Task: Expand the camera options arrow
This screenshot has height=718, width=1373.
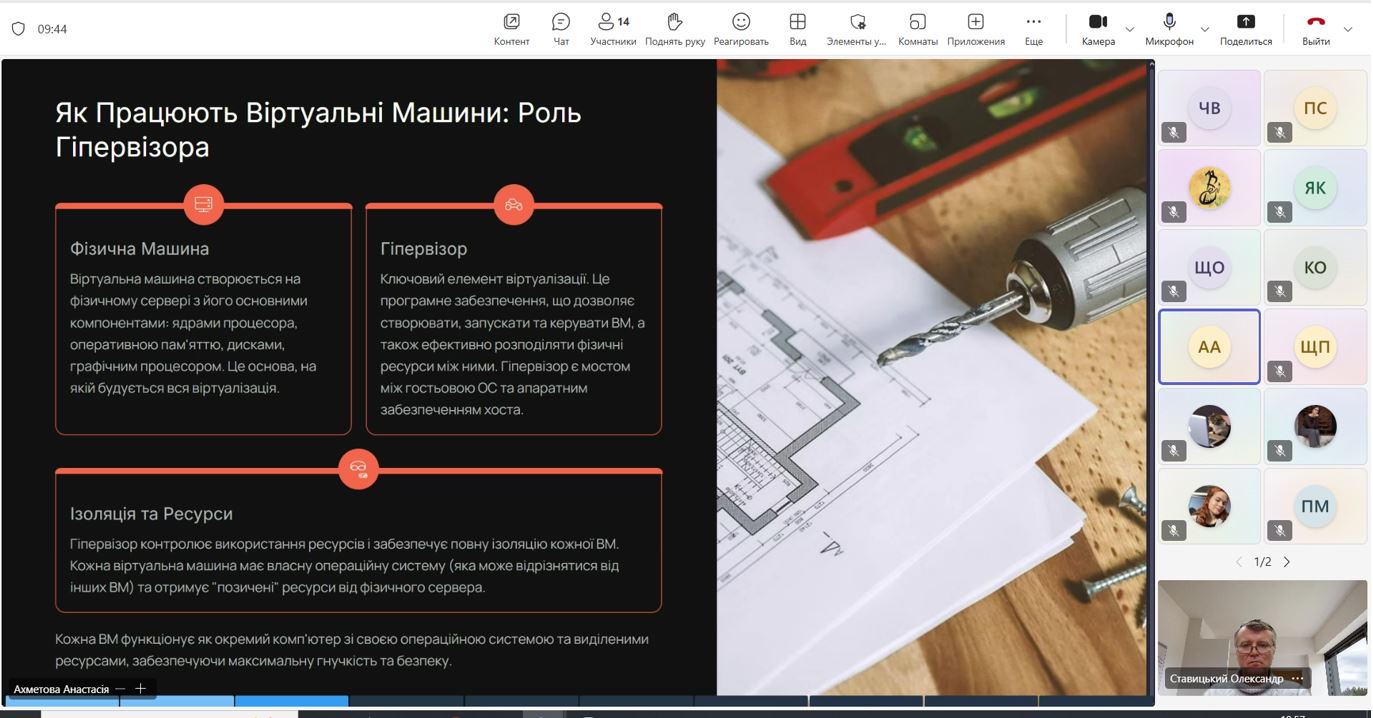Action: [x=1130, y=29]
